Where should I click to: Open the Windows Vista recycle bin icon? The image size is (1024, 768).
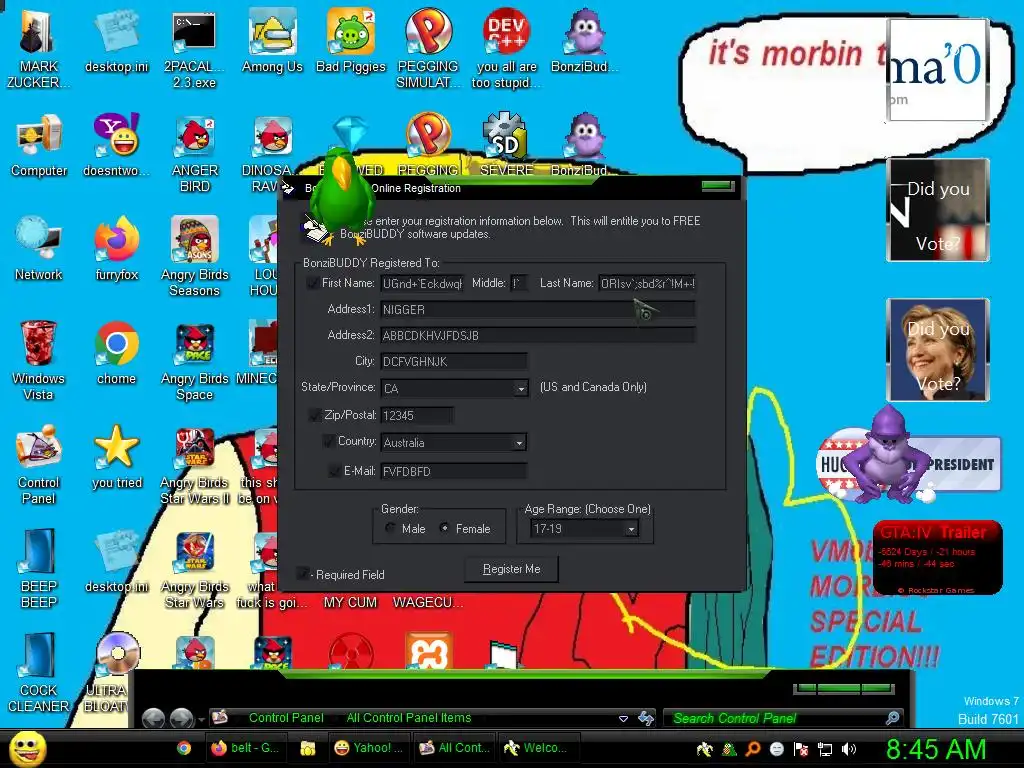click(x=38, y=360)
